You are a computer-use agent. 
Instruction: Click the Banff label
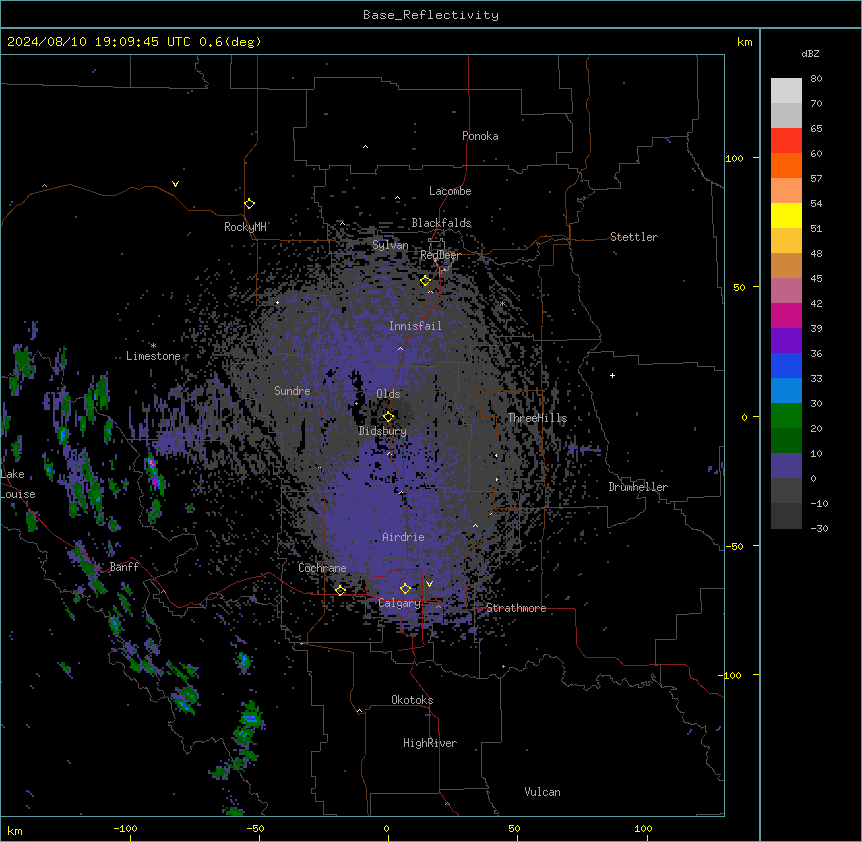tap(124, 567)
